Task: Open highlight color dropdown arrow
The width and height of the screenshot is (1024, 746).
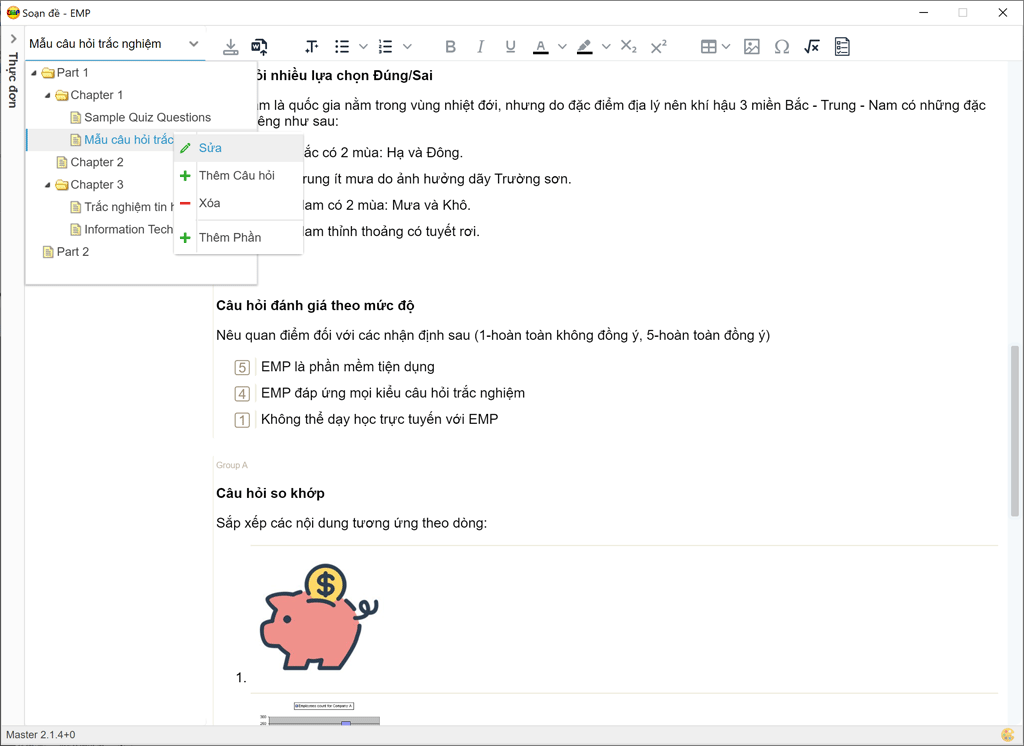Action: coord(606,46)
